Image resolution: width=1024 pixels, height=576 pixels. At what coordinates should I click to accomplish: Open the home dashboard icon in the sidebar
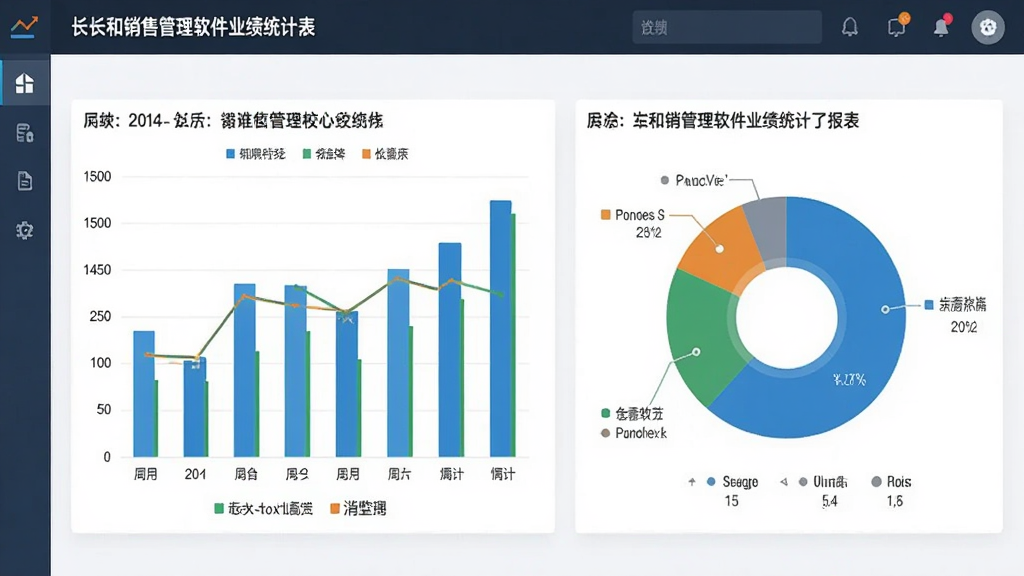(25, 83)
